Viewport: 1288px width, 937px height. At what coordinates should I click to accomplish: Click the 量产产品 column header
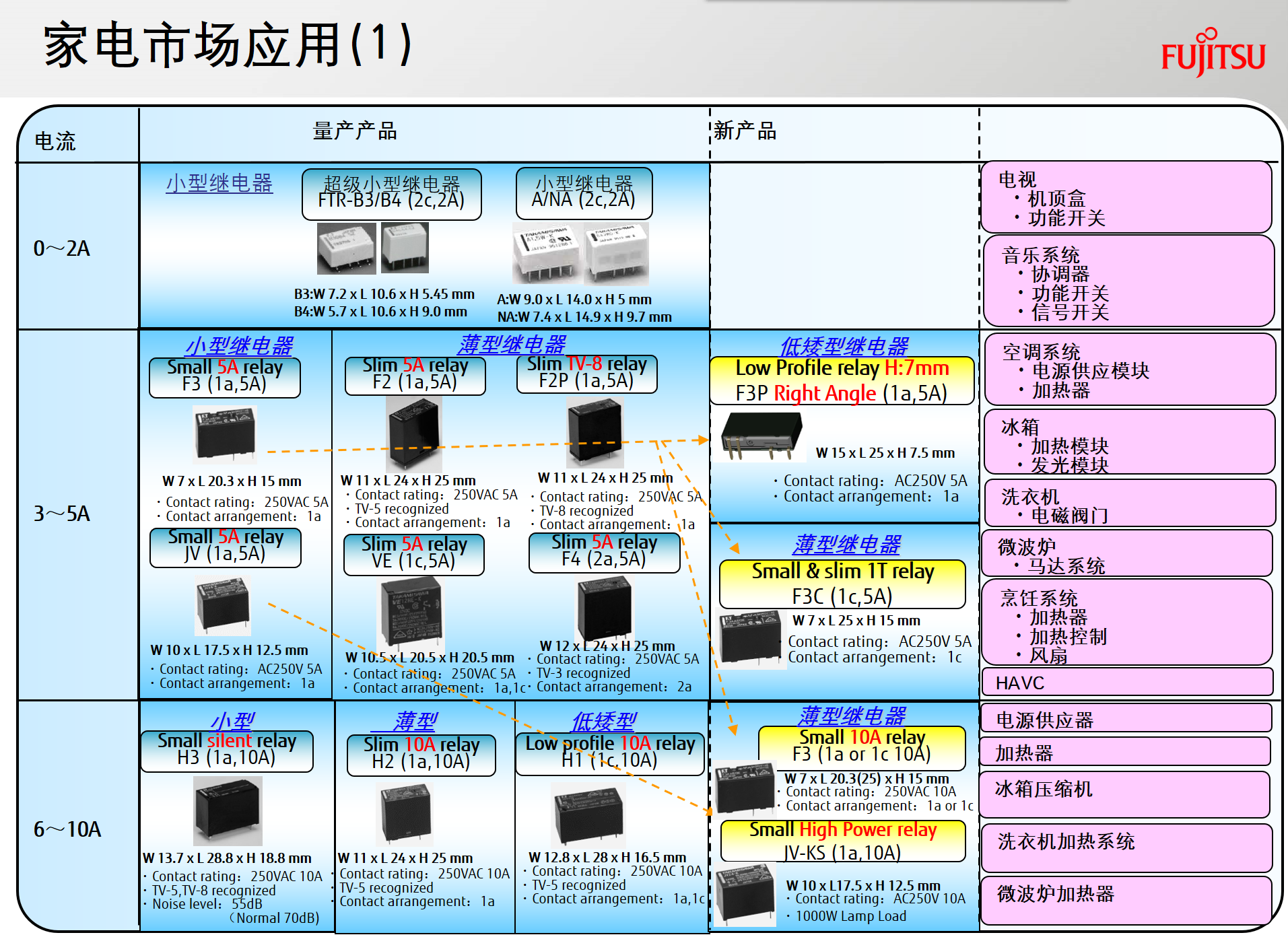355,131
